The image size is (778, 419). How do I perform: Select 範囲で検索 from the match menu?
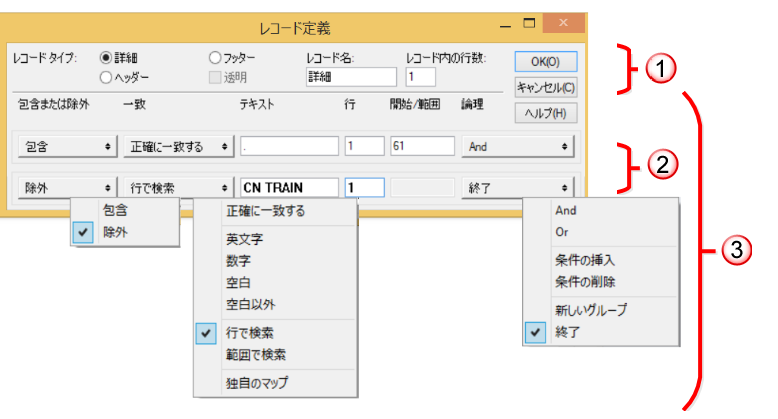tap(255, 354)
